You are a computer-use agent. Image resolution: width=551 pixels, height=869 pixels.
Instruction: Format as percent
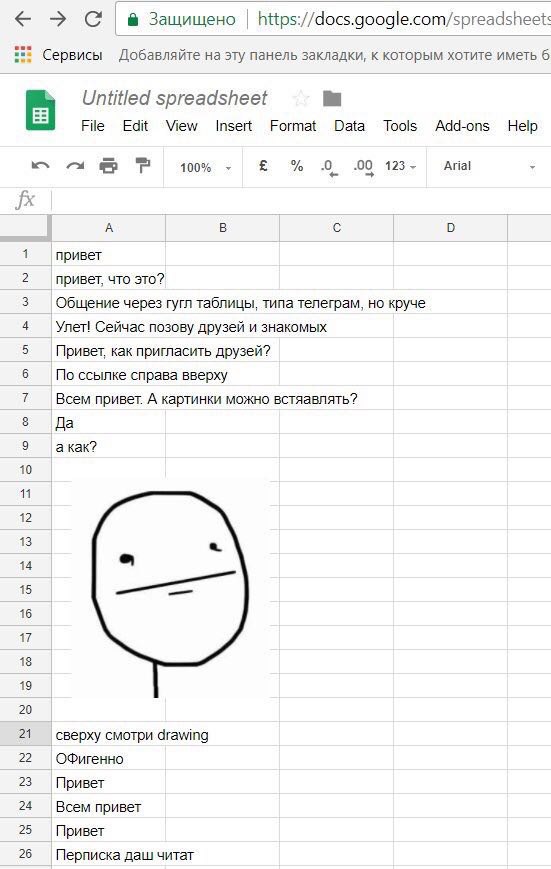click(297, 166)
